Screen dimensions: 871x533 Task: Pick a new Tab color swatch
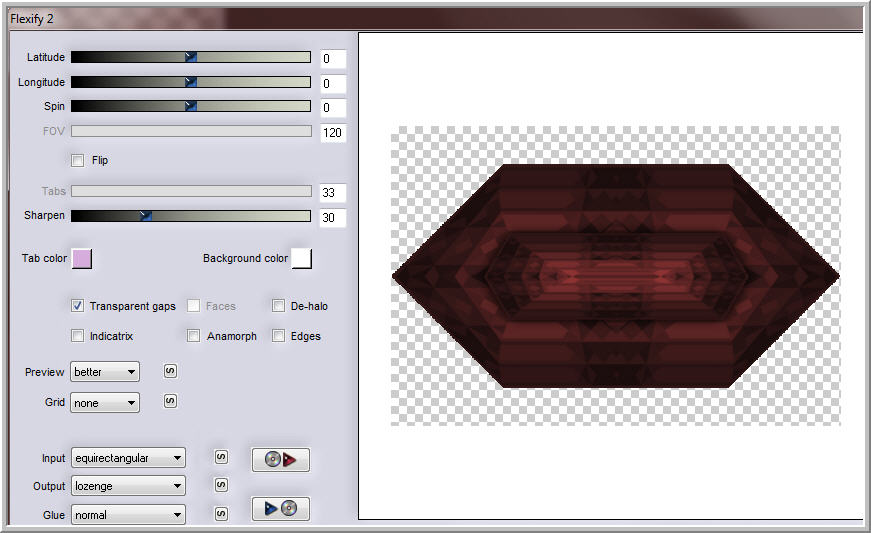point(83,259)
